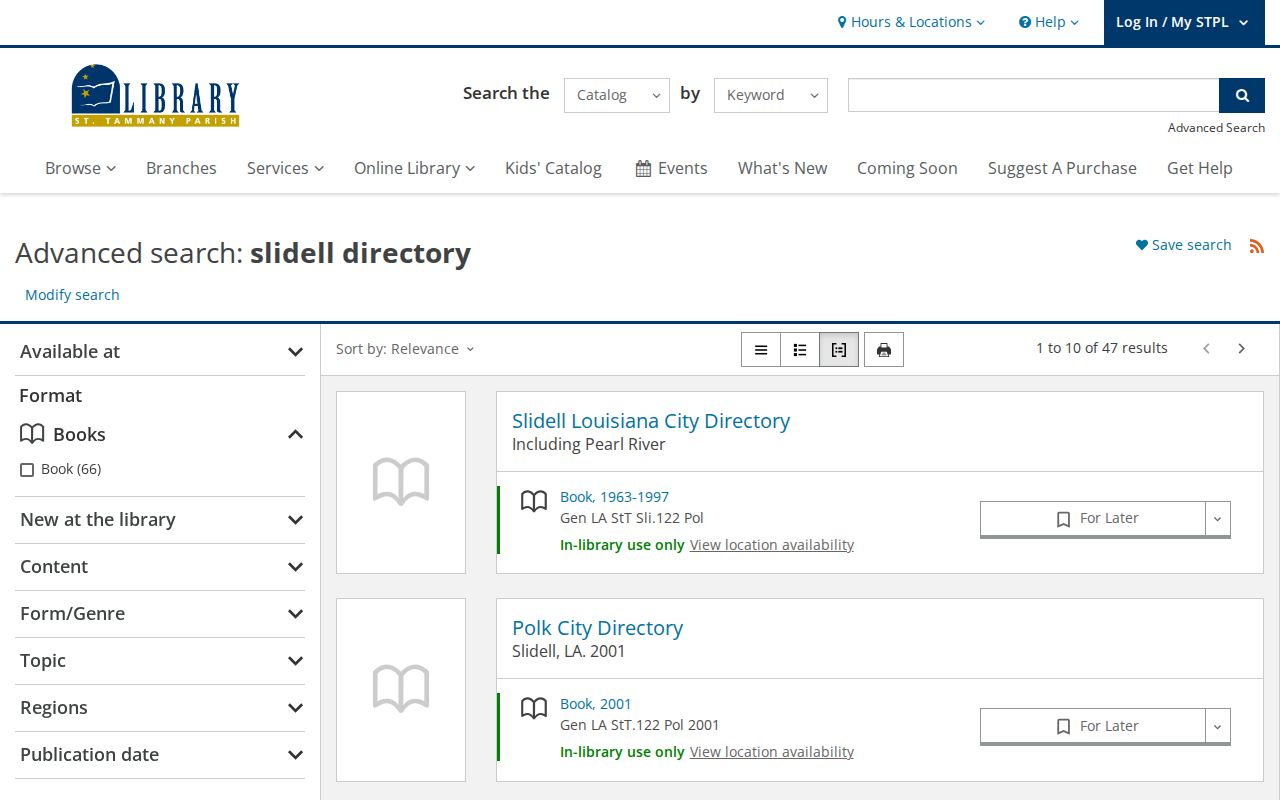
Task: Expand the Form/Genre filter
Action: tap(160, 614)
